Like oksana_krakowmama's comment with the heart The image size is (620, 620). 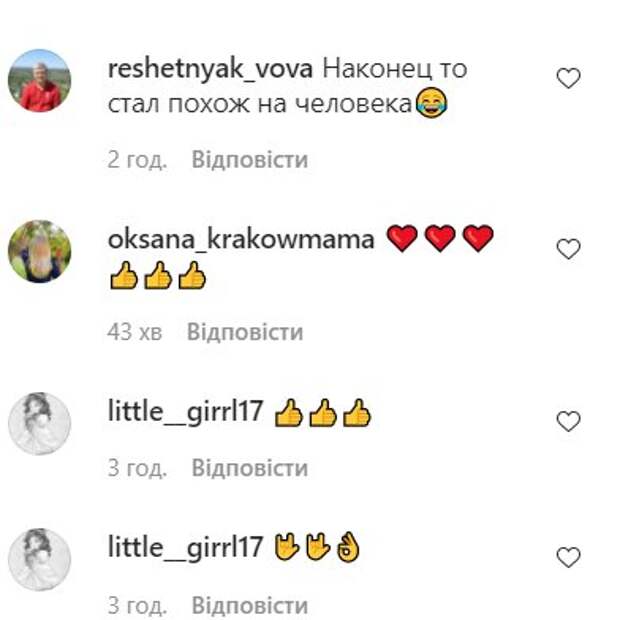[568, 249]
